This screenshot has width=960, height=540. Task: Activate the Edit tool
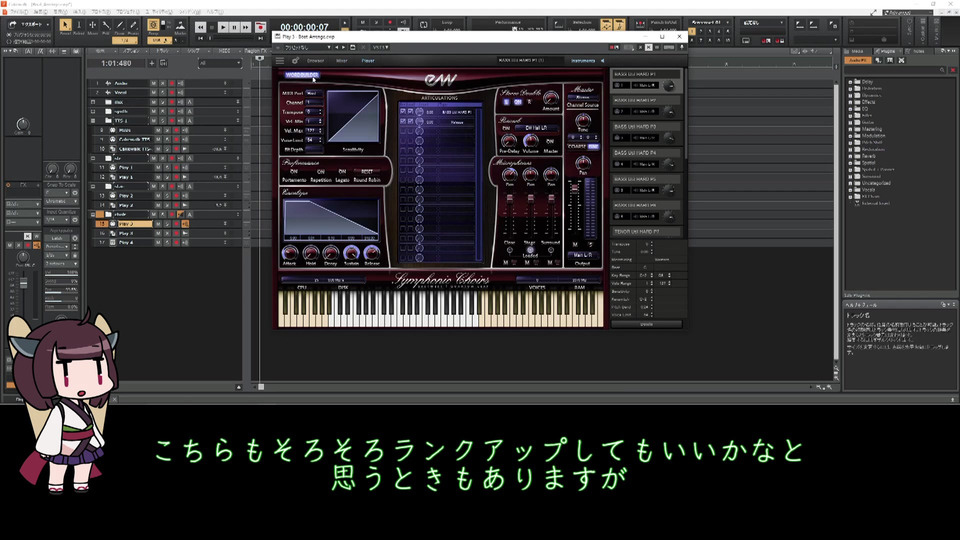(x=106, y=25)
